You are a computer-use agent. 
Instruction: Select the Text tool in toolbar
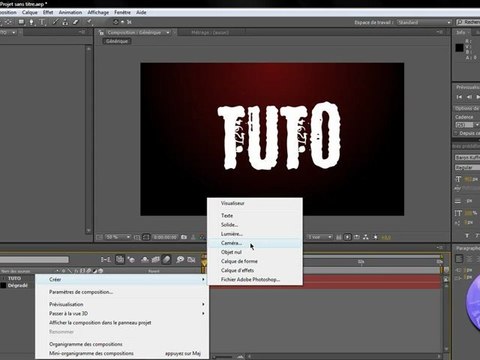(42, 22)
